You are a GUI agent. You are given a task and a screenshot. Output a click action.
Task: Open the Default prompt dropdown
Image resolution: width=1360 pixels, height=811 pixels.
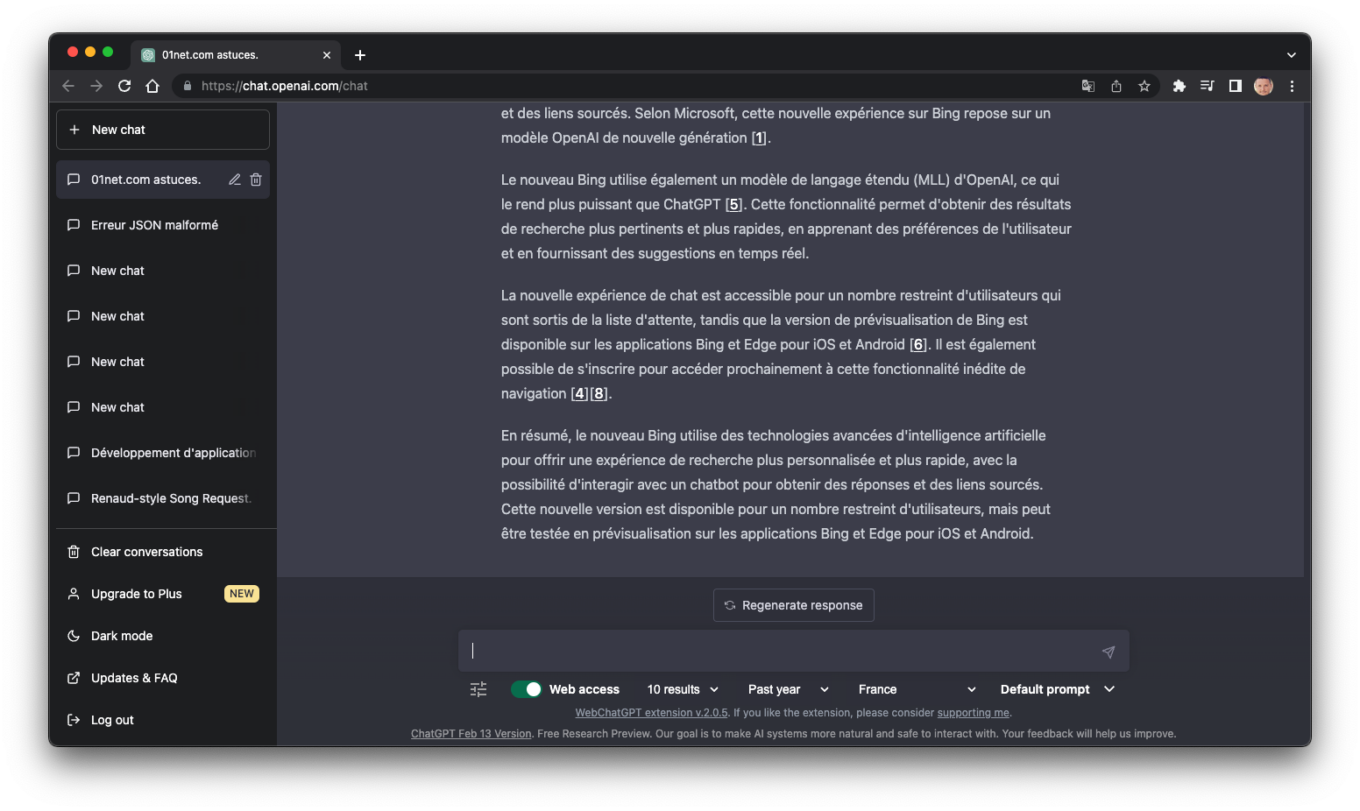click(1057, 689)
